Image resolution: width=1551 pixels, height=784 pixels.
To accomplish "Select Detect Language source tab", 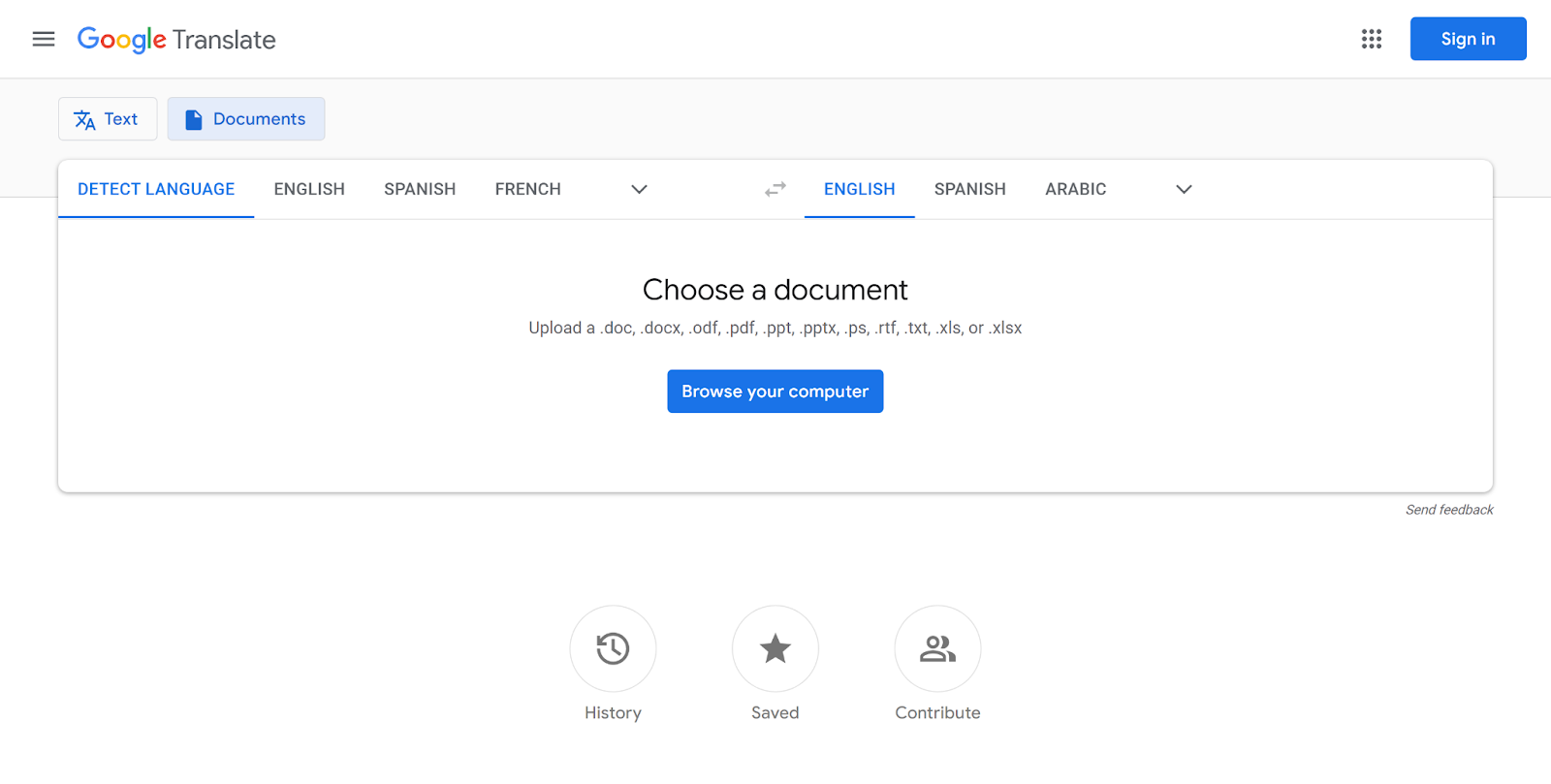I will point(156,189).
